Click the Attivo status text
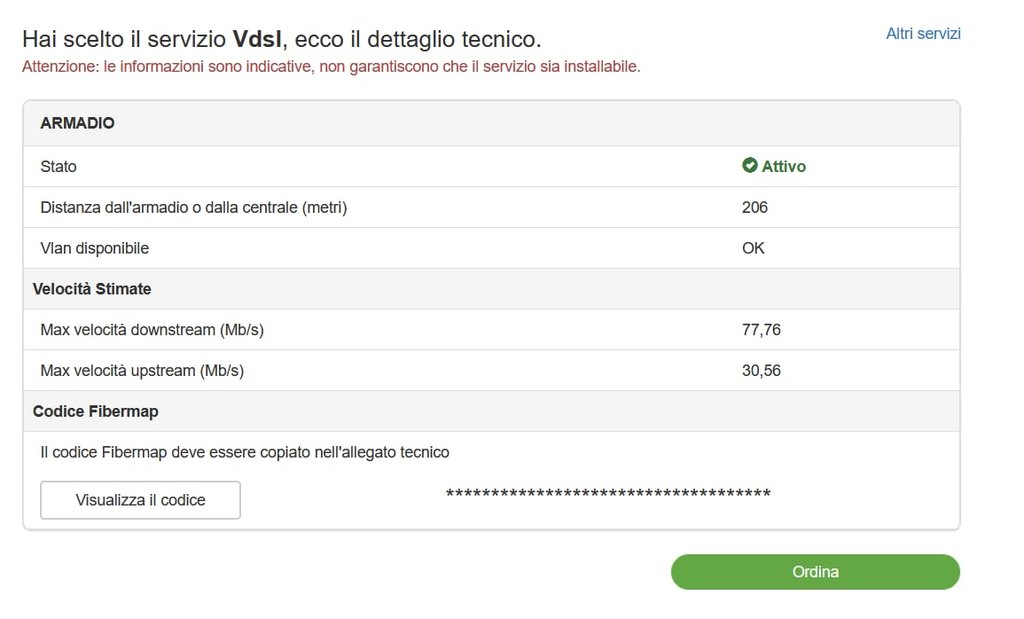 (x=784, y=167)
